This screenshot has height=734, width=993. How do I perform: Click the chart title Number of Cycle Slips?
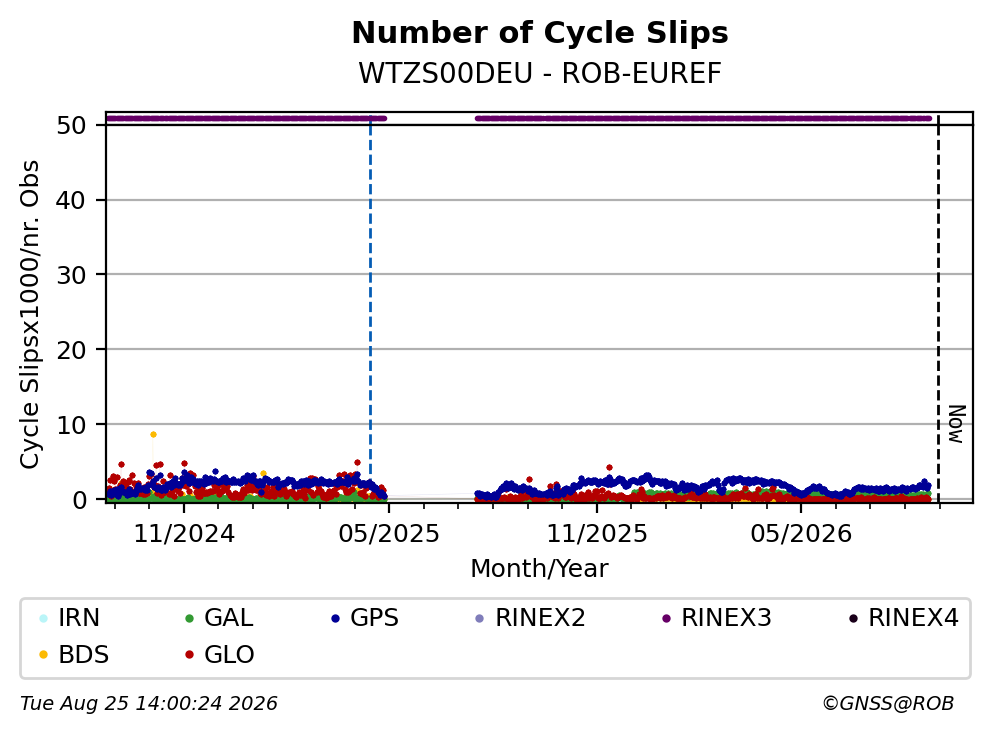540,33
